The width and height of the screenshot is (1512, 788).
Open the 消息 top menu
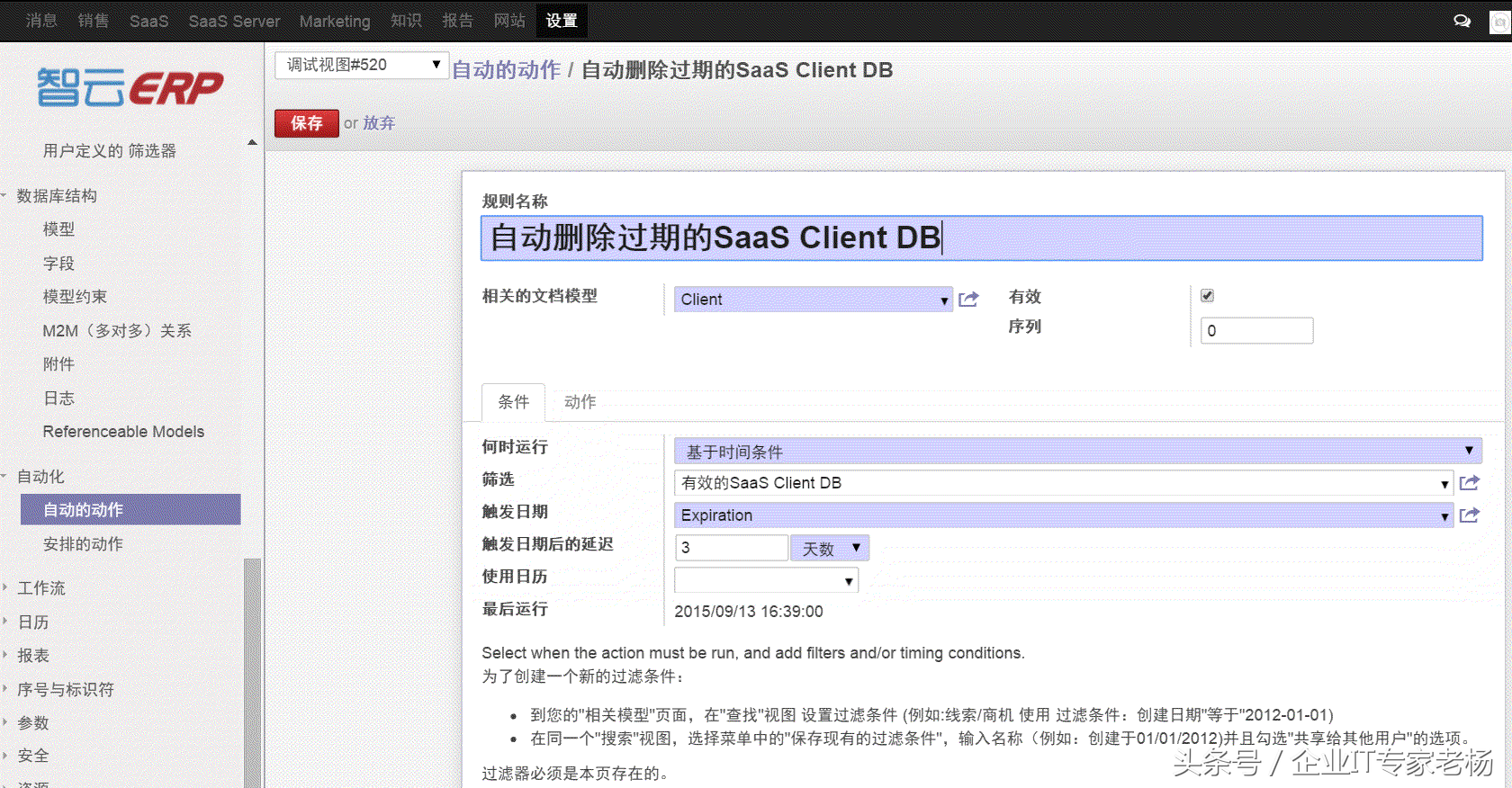[x=41, y=21]
